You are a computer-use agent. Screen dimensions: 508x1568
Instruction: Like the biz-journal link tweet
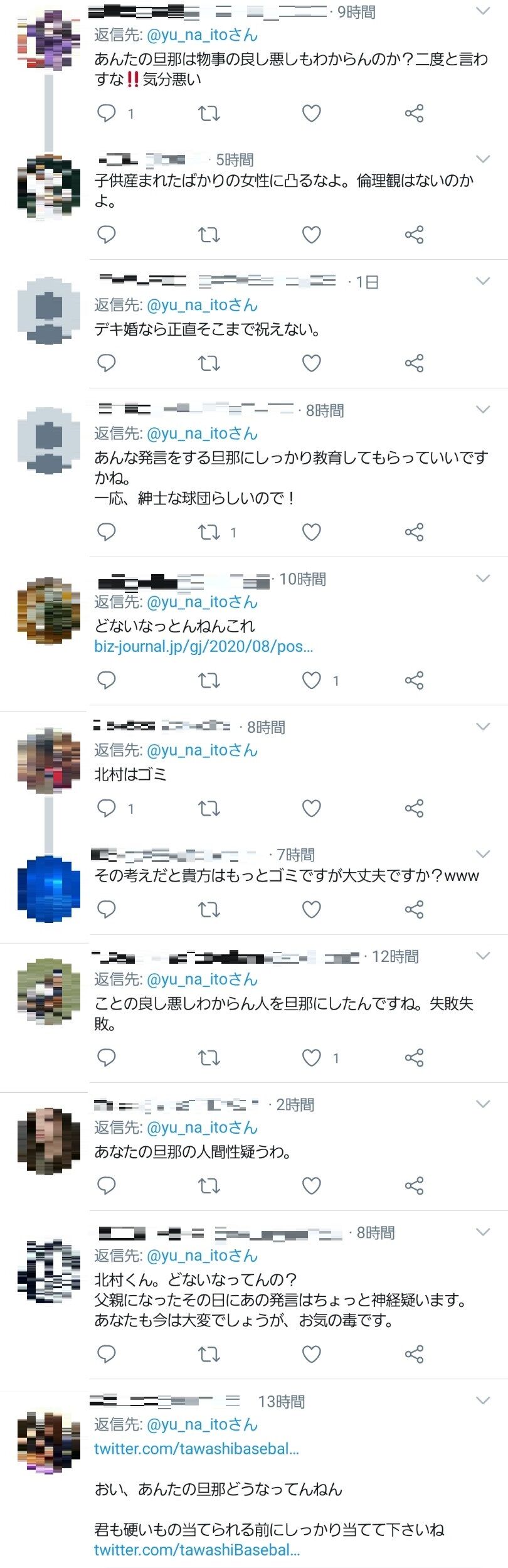click(312, 681)
